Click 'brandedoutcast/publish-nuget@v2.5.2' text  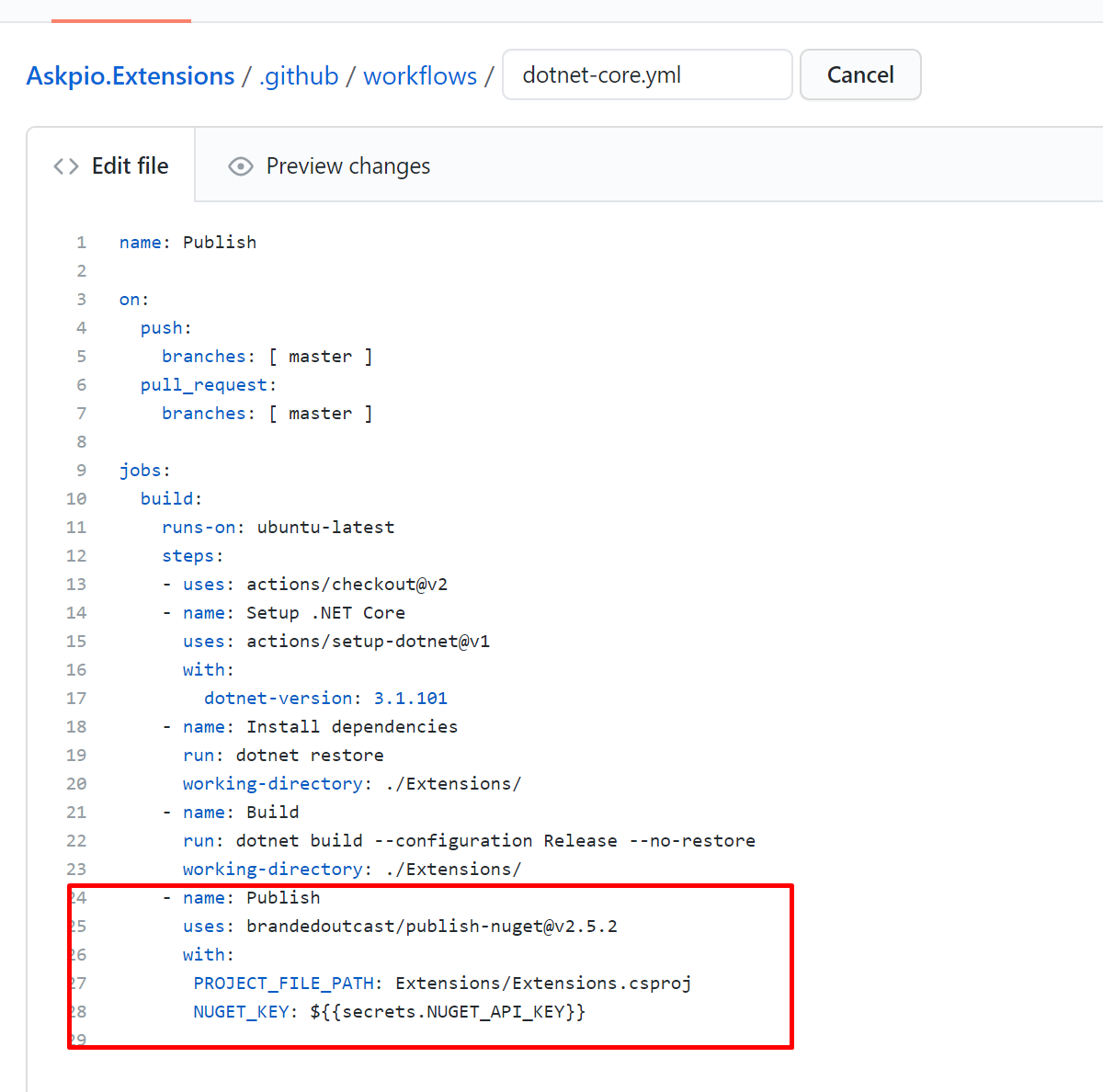click(x=431, y=927)
